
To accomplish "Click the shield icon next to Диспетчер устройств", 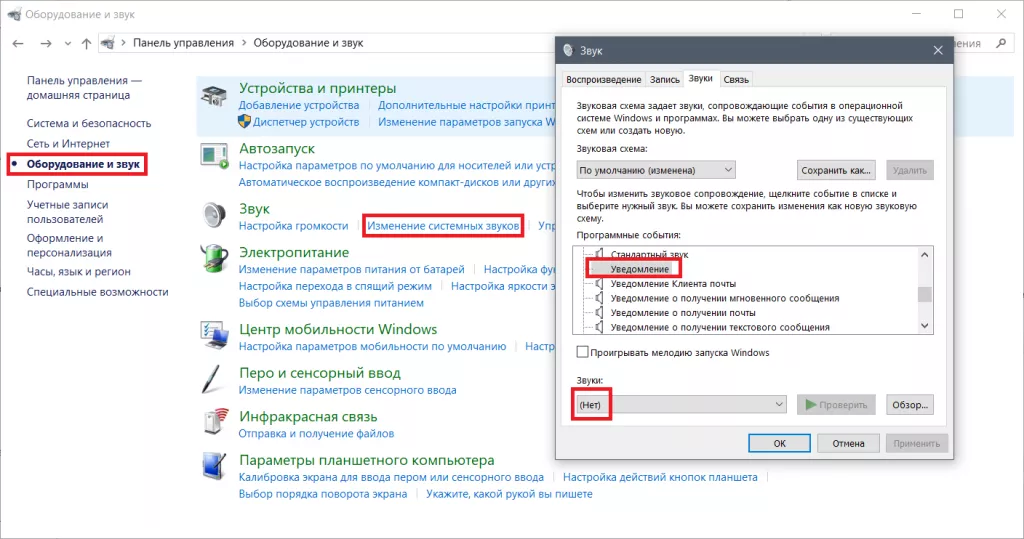I will pos(244,122).
